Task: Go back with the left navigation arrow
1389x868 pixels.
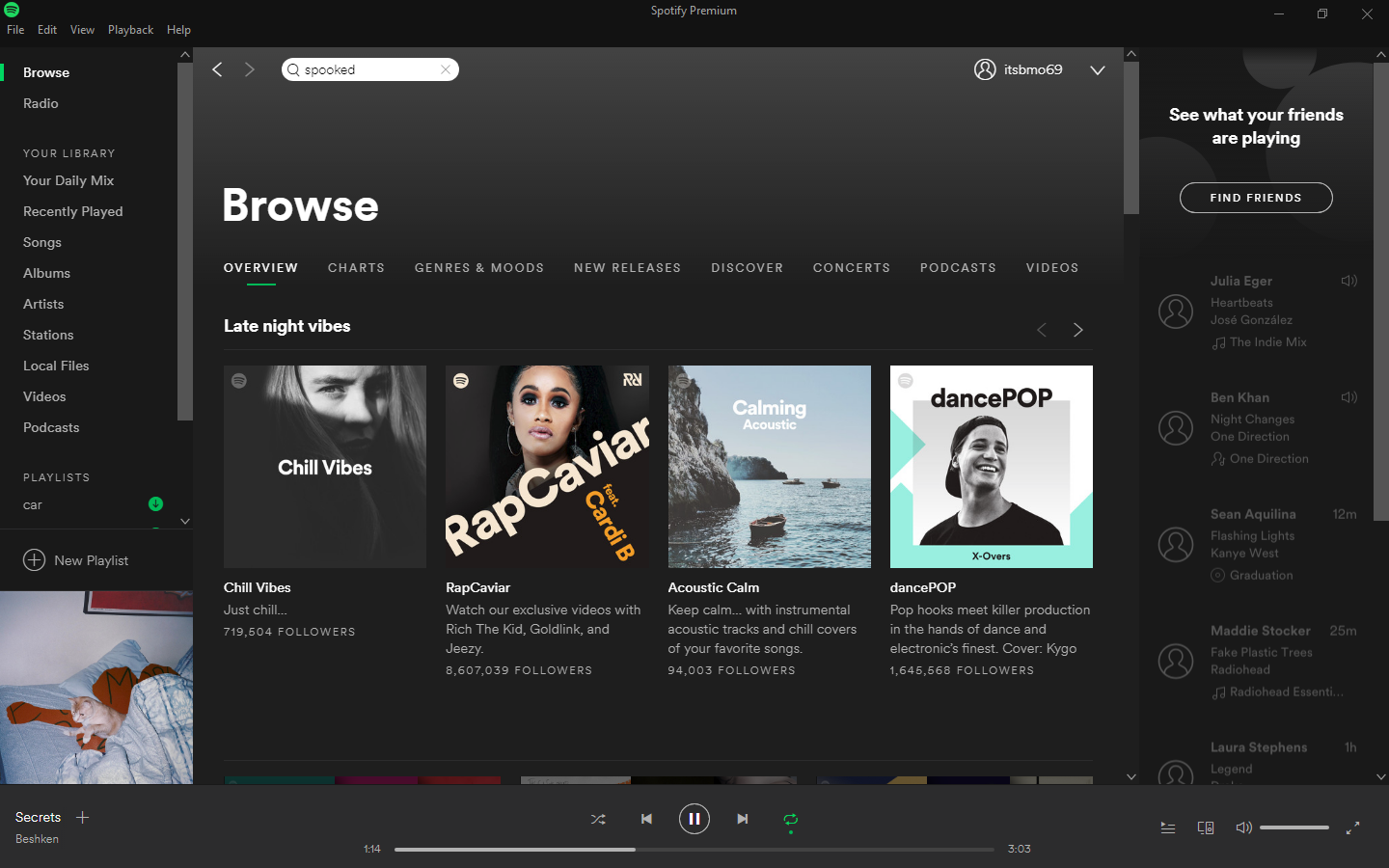Action: coord(217,69)
